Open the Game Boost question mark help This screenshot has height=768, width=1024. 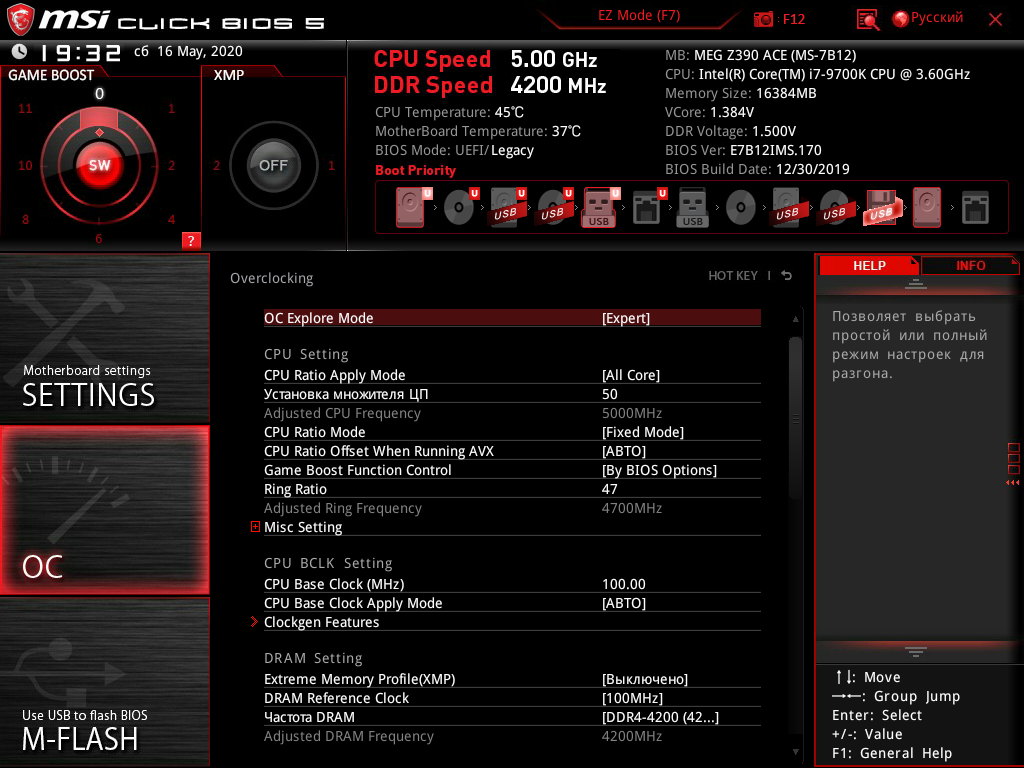pyautogui.click(x=191, y=240)
